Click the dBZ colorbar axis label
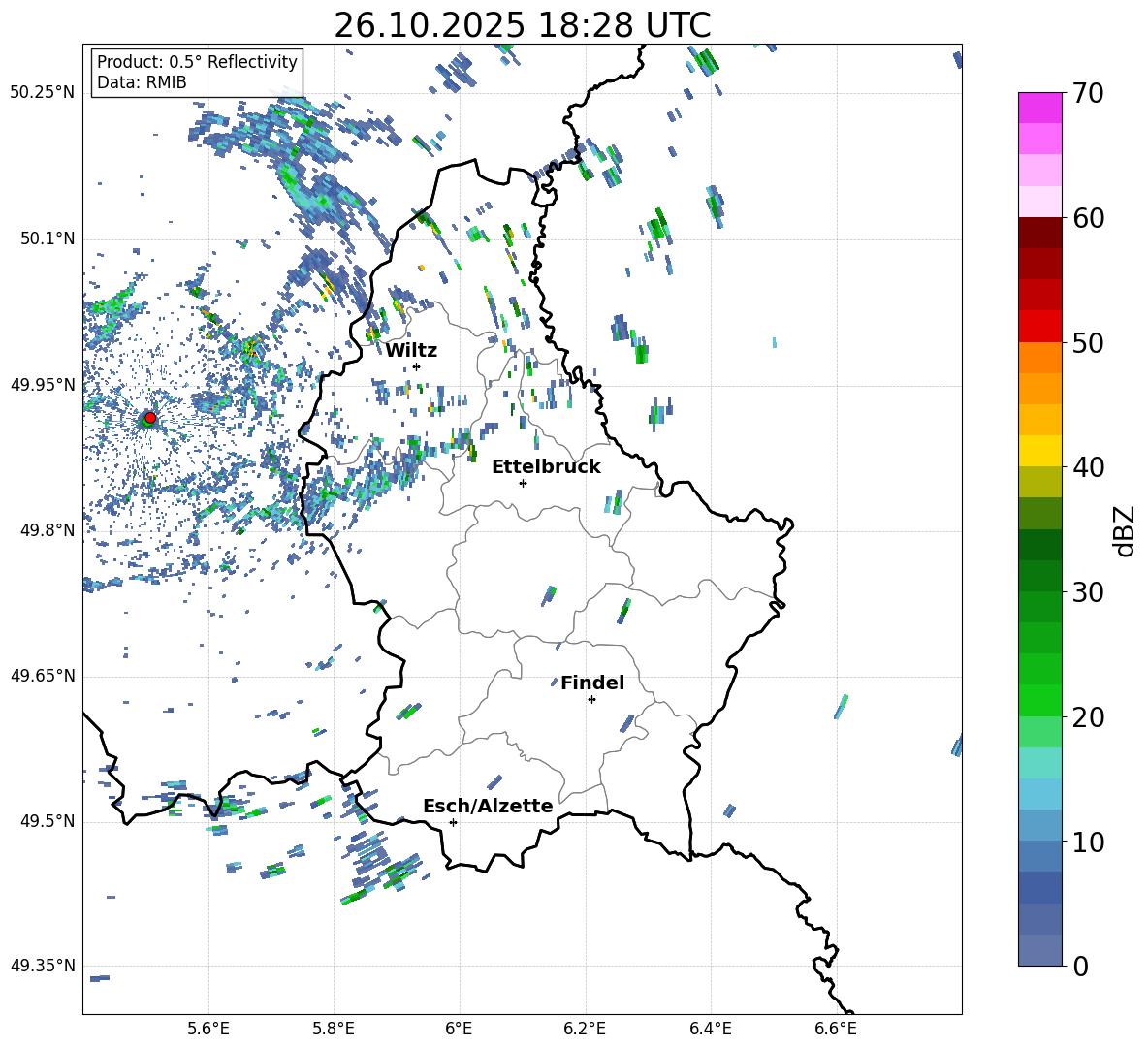 point(1125,530)
